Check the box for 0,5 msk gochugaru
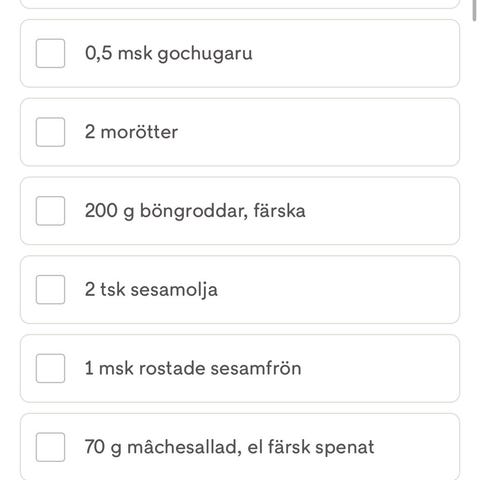 50,53
